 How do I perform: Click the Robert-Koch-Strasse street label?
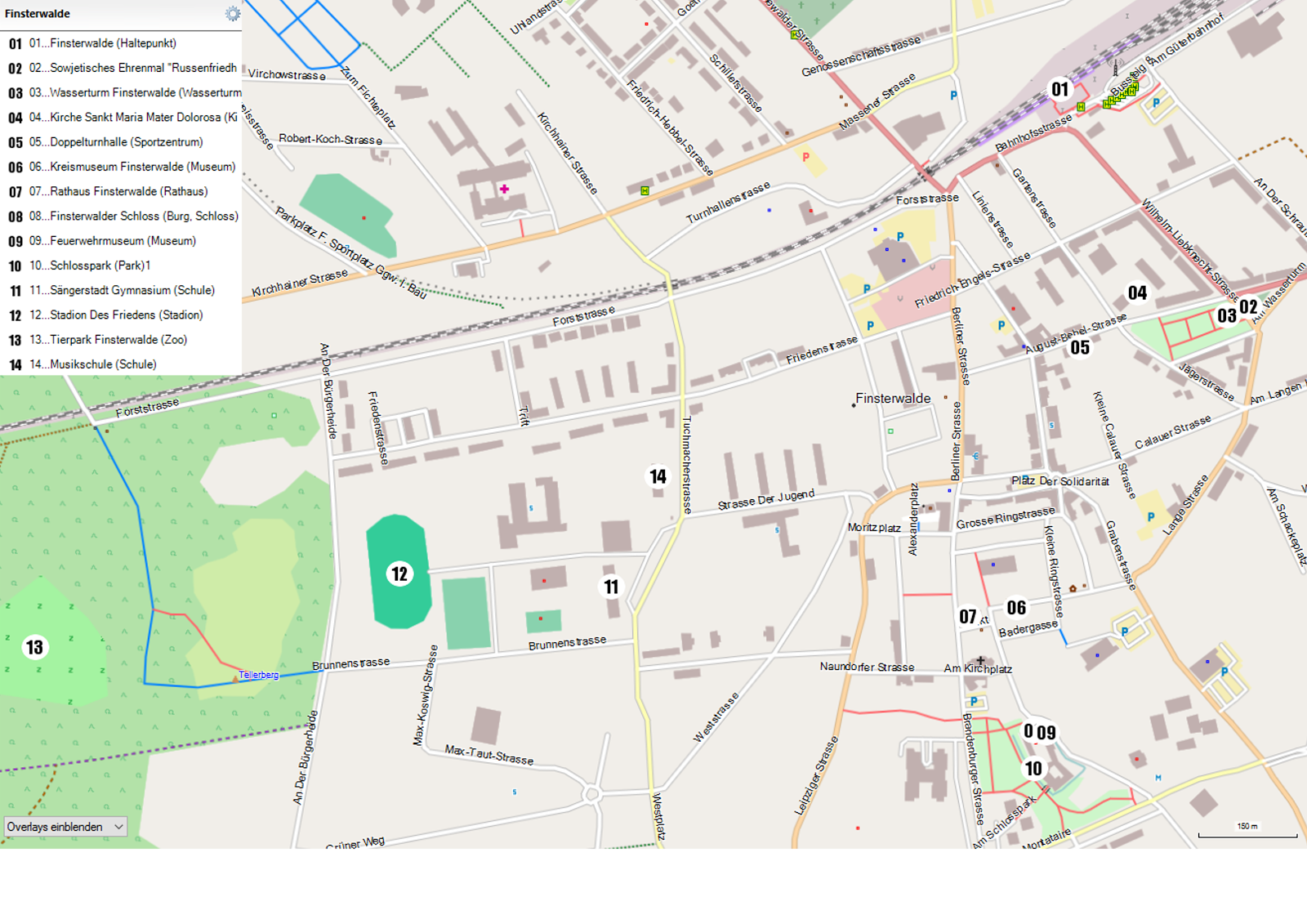(330, 139)
